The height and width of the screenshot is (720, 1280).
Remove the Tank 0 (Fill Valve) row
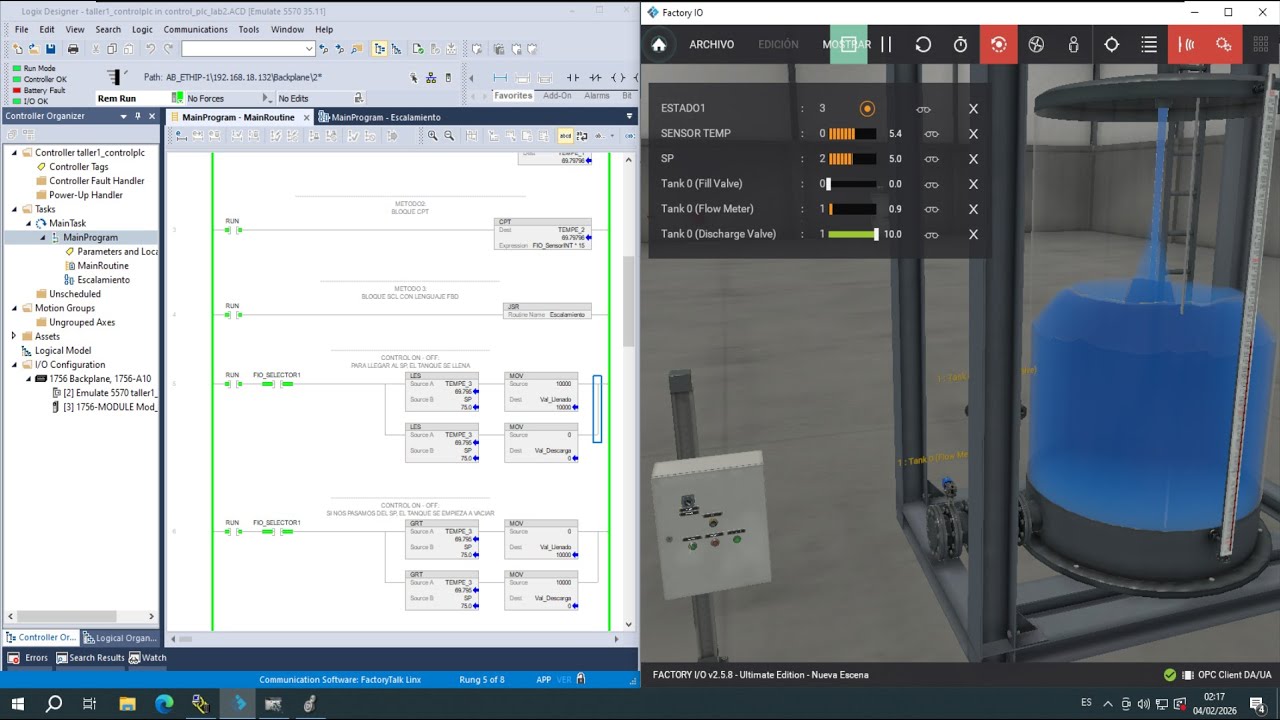(x=973, y=184)
